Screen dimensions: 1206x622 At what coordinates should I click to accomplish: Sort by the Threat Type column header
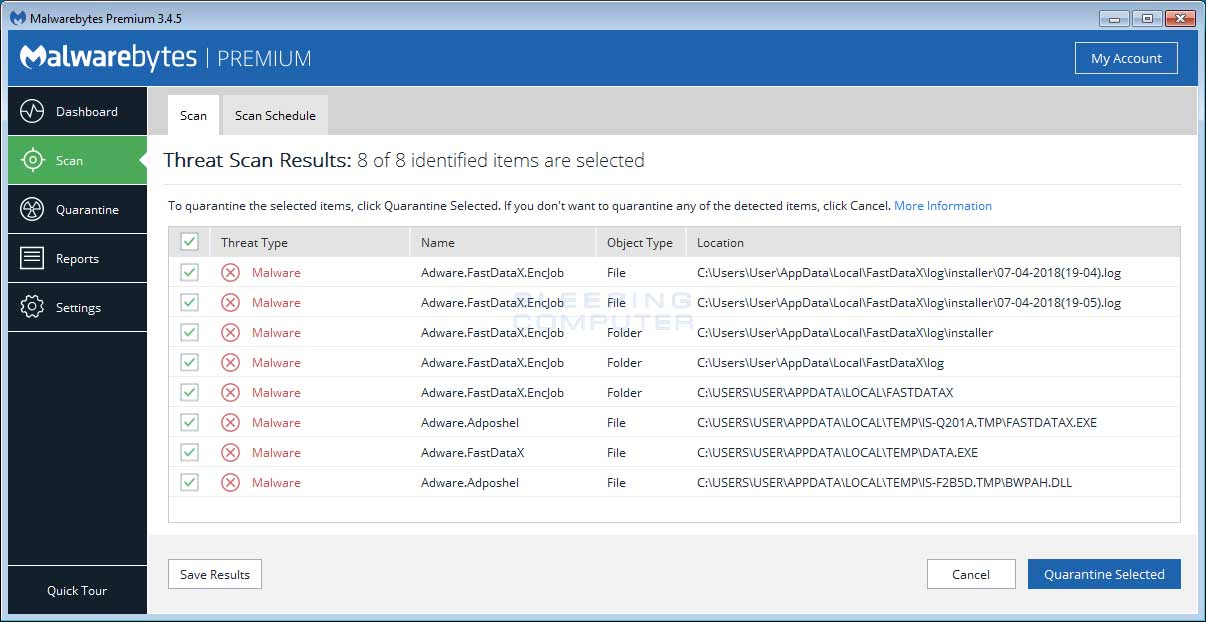254,242
